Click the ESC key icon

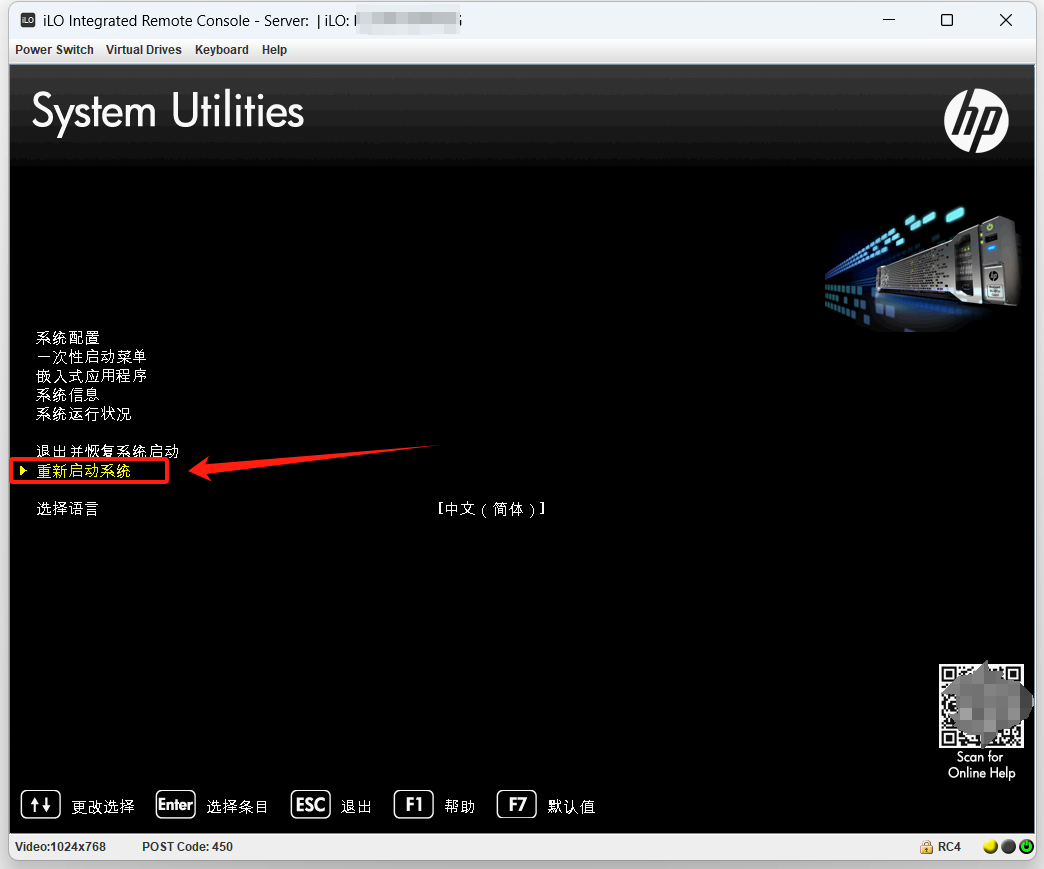click(310, 804)
